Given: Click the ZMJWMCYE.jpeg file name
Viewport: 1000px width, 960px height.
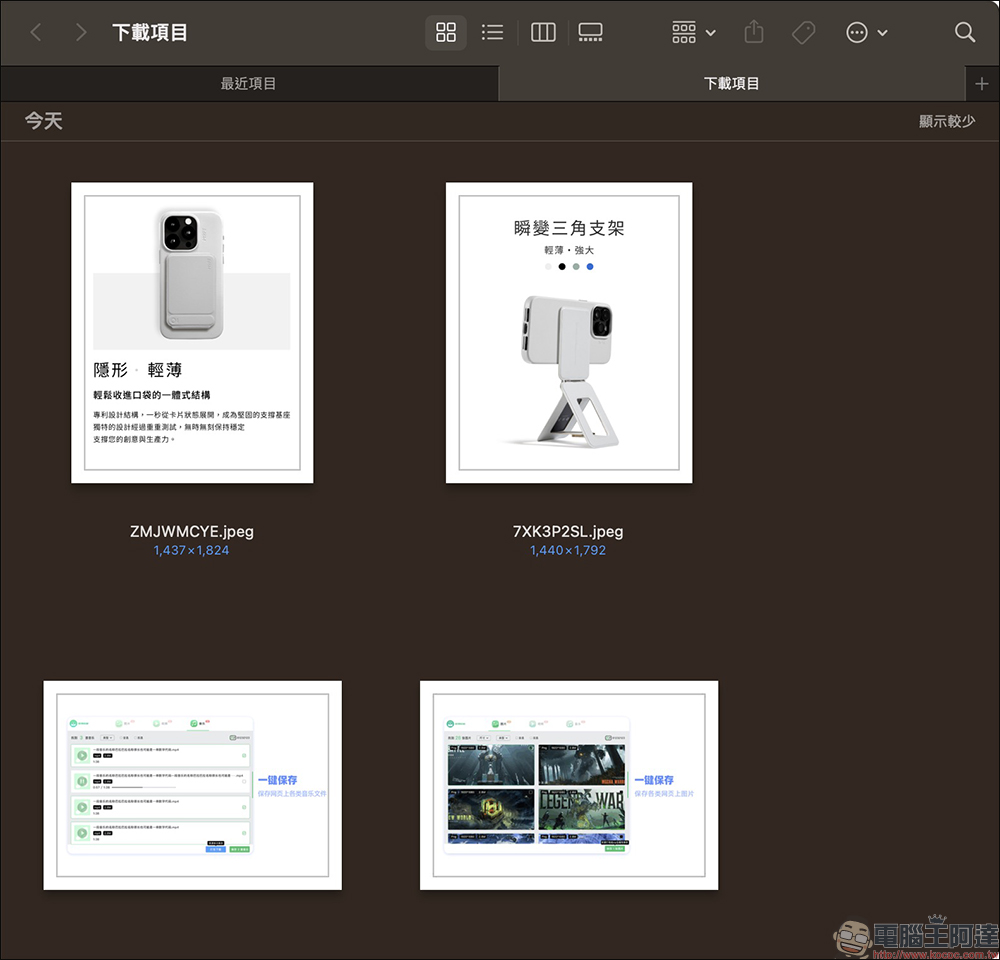Looking at the screenshot, I should (192, 531).
